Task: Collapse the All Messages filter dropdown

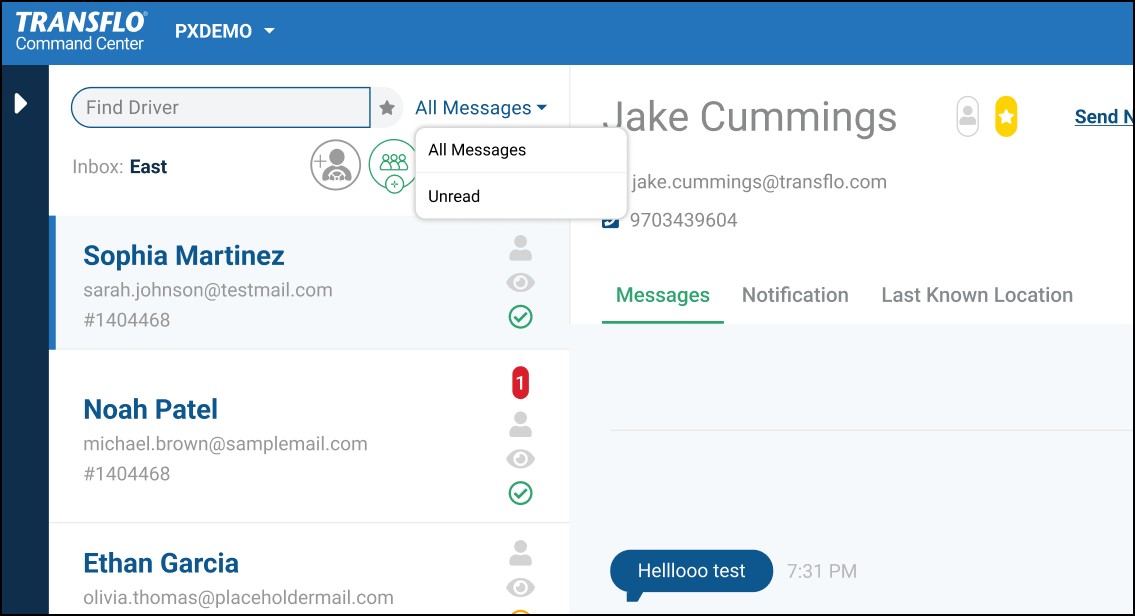Action: [x=481, y=108]
